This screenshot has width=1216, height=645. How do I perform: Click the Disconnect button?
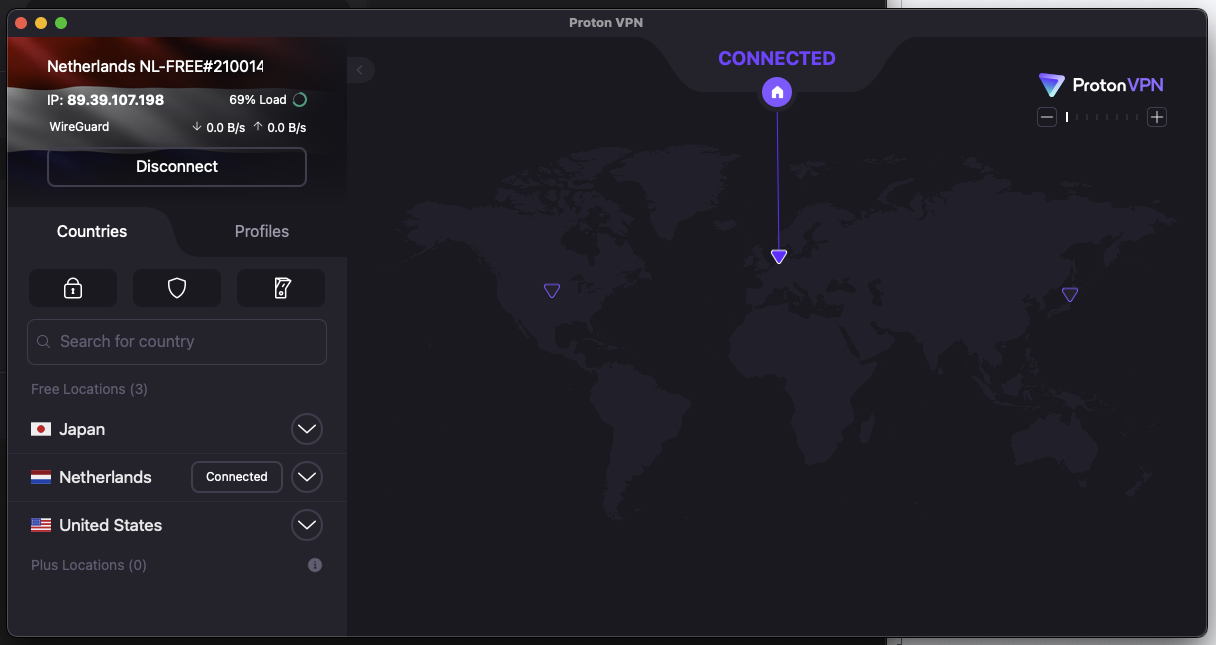tap(176, 167)
